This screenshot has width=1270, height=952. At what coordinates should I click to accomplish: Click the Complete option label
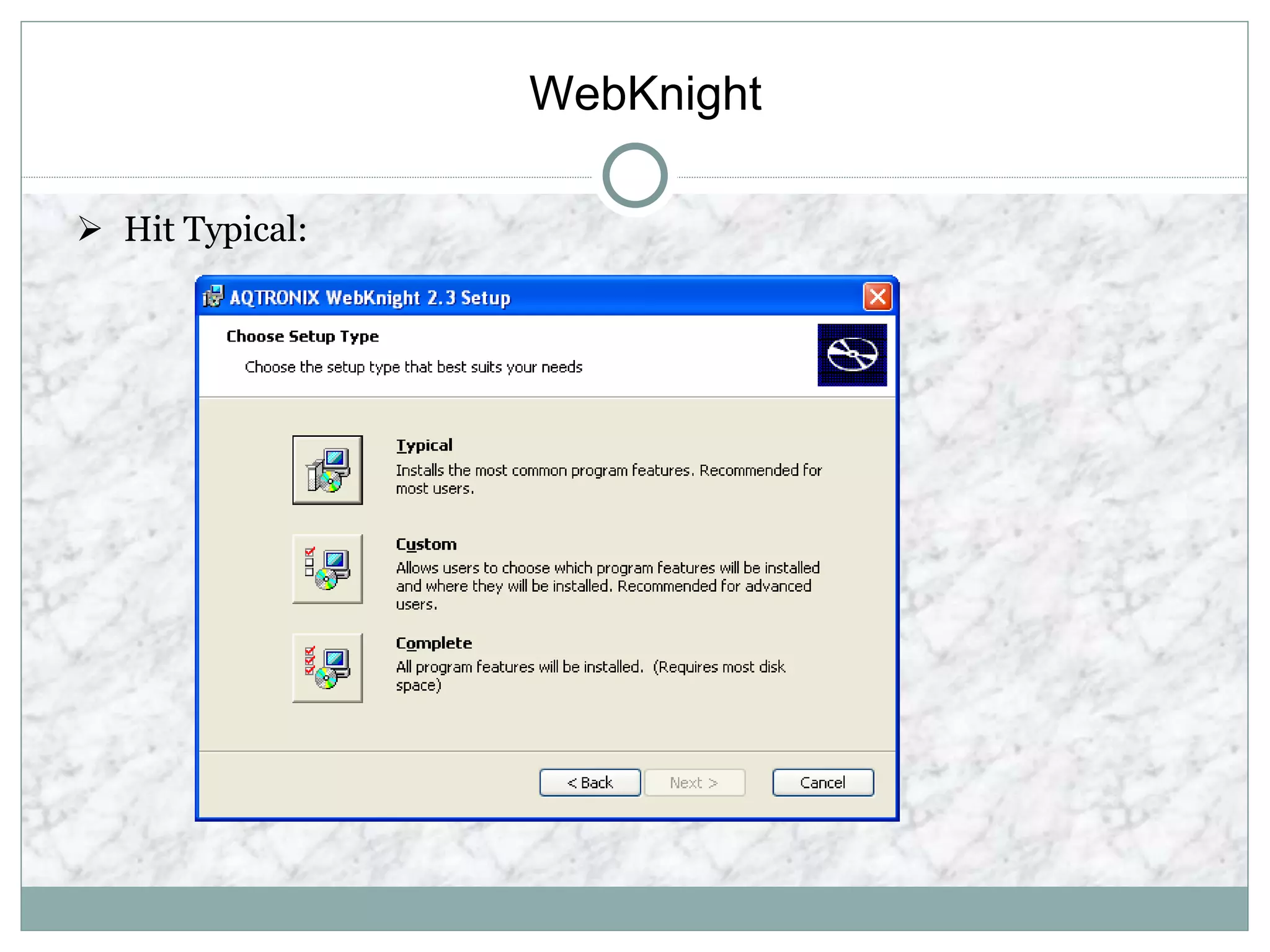[x=433, y=643]
